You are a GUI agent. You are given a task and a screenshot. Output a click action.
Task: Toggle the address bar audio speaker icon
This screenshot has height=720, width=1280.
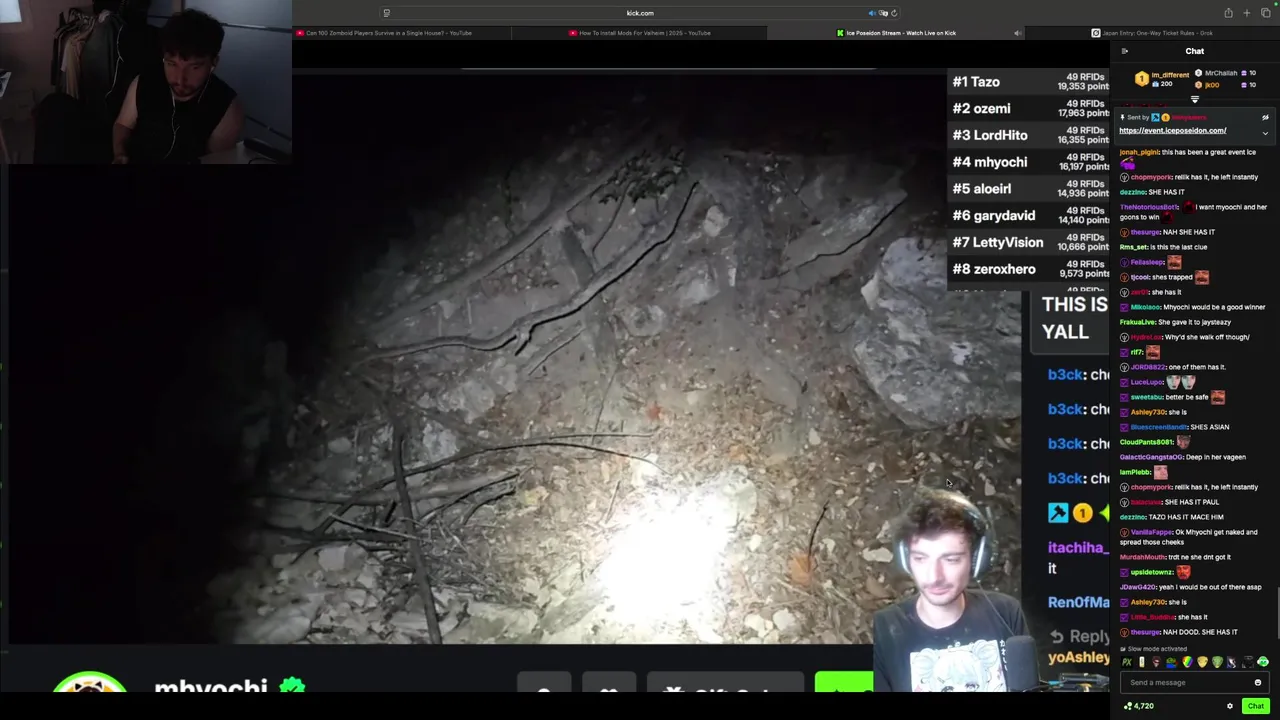[x=872, y=13]
